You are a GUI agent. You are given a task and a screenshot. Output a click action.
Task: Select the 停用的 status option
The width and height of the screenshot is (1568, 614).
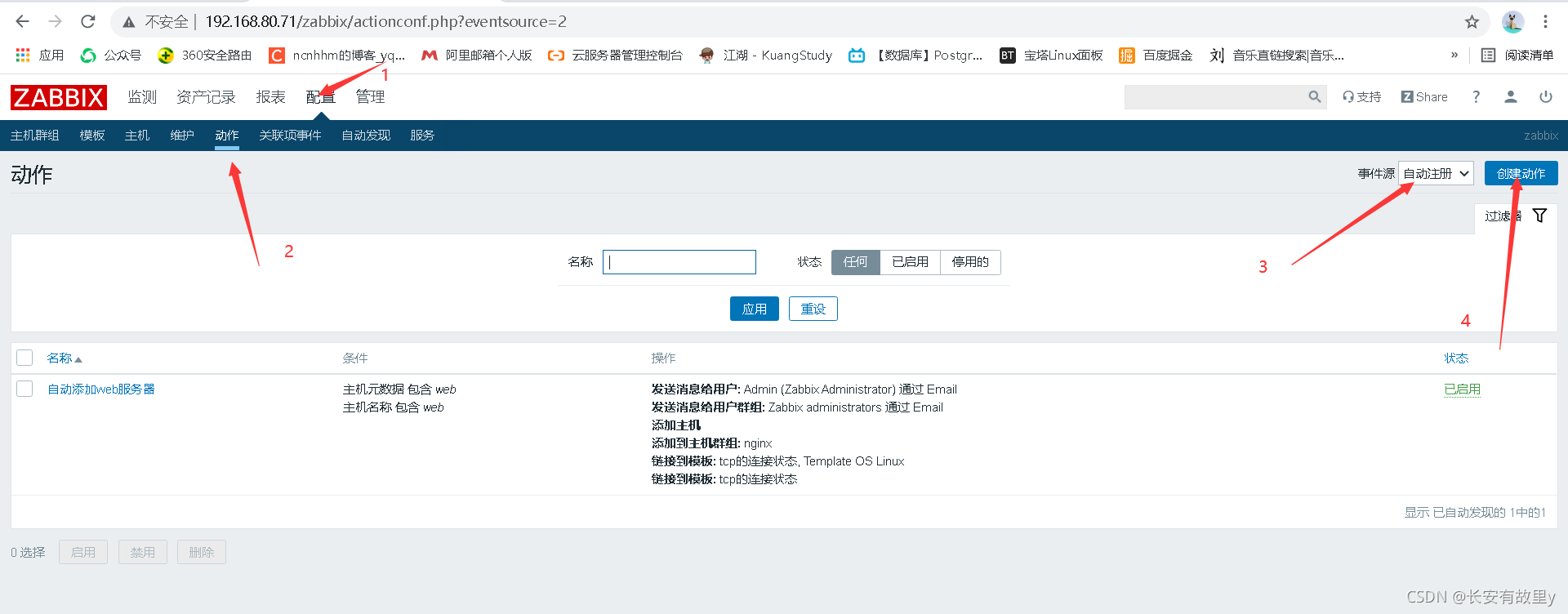click(x=970, y=261)
